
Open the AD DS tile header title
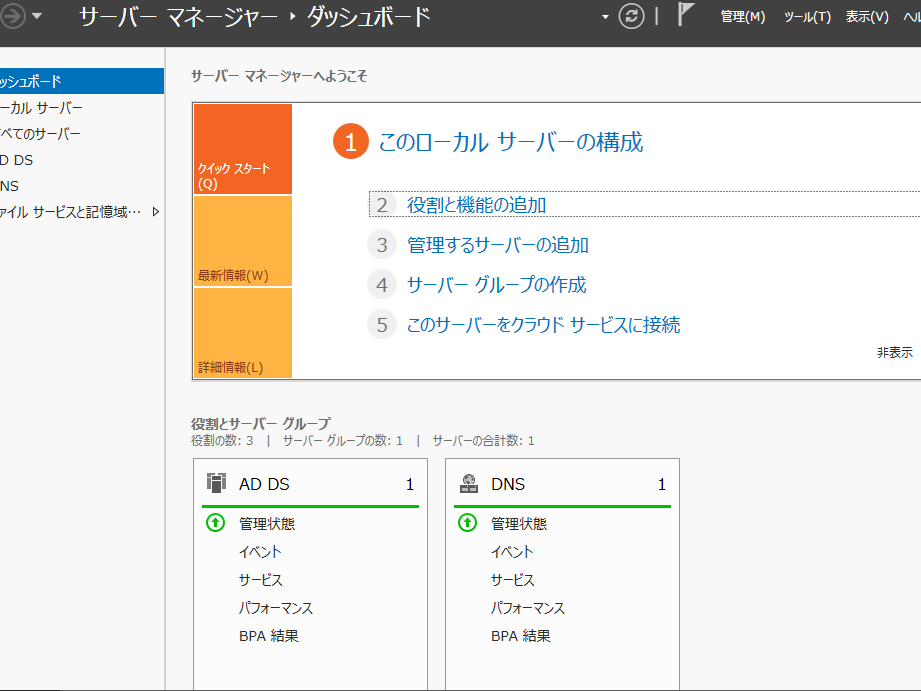point(264,484)
